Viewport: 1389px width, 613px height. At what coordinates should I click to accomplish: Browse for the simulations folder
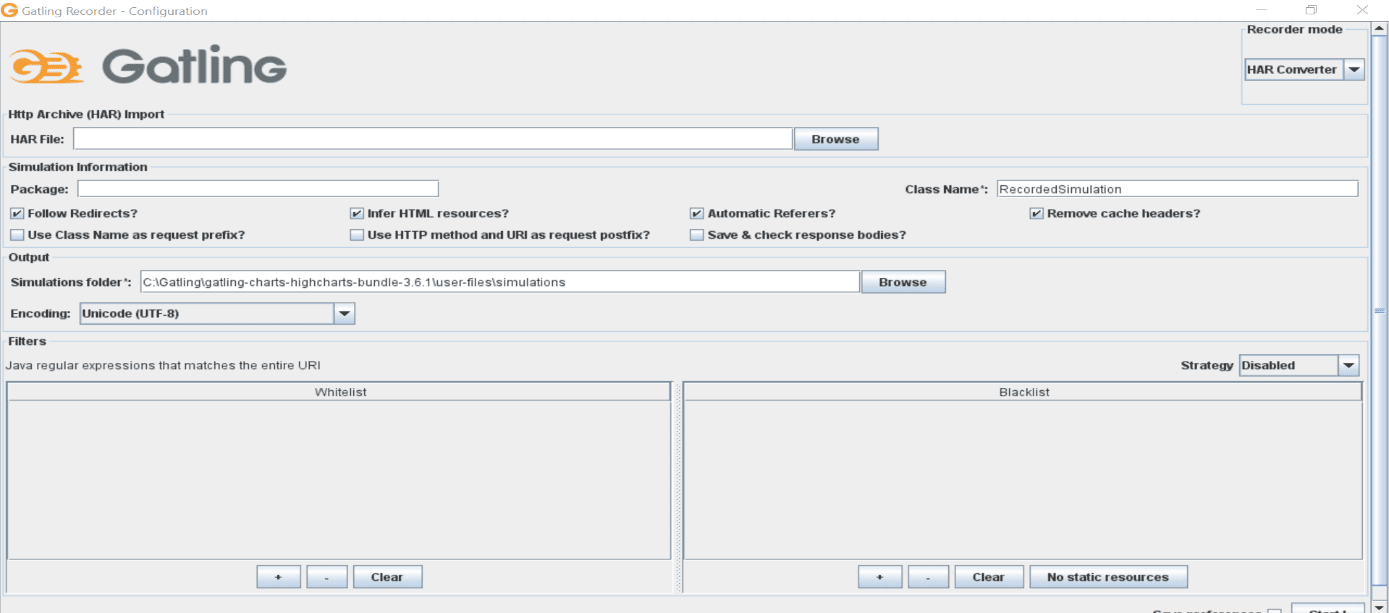[x=902, y=282]
